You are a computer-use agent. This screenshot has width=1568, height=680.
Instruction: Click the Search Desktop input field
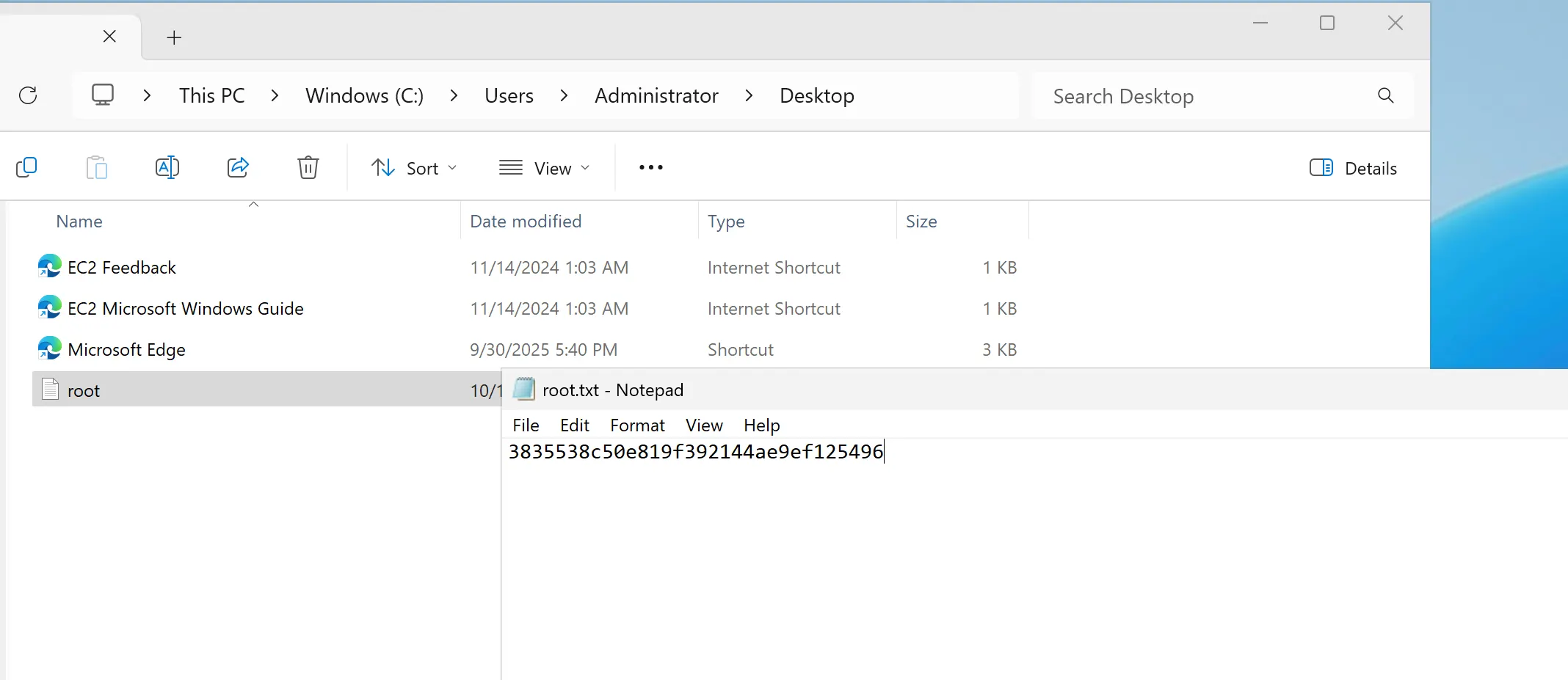[x=1204, y=96]
